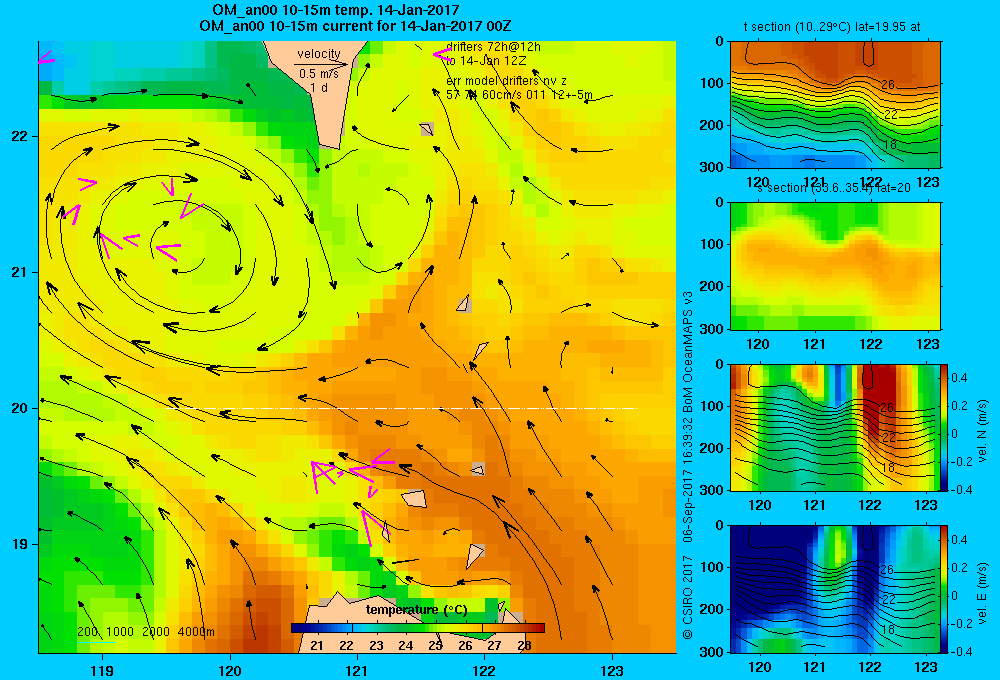Select the '0.5 m/s' velocity scale text
Viewport: 1000px width, 680px height.
319,74
